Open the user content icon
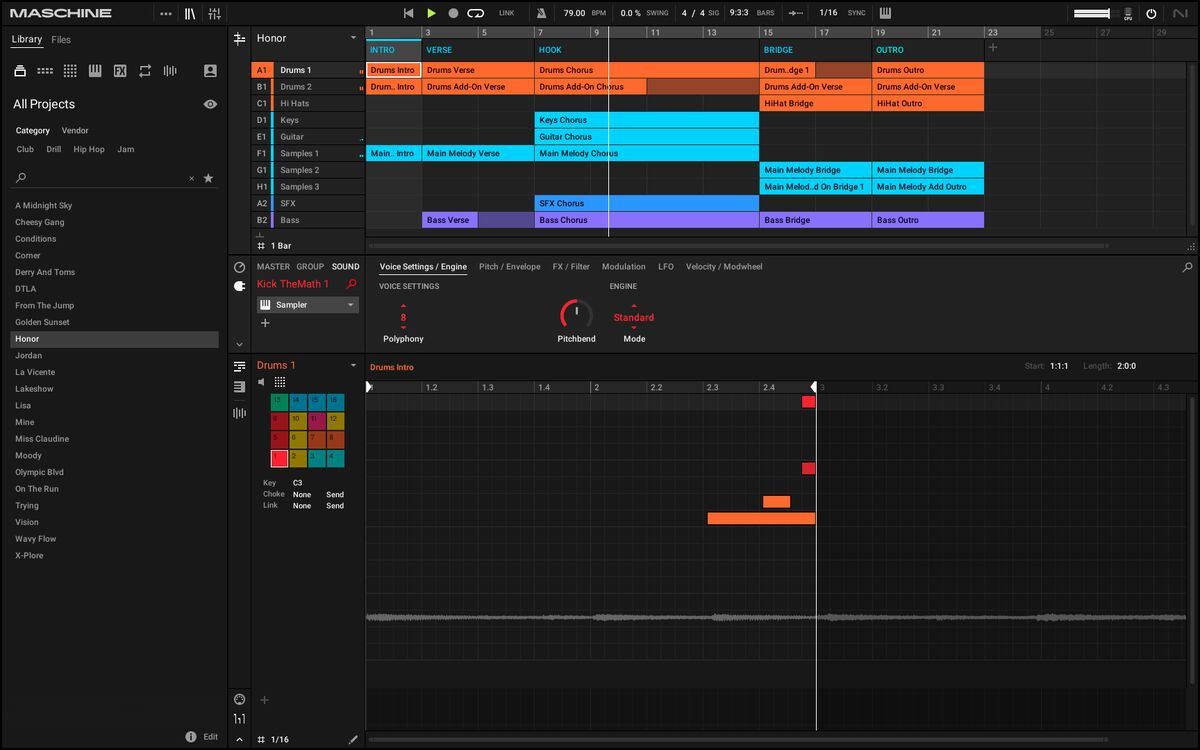The image size is (1200, 750). click(x=210, y=71)
